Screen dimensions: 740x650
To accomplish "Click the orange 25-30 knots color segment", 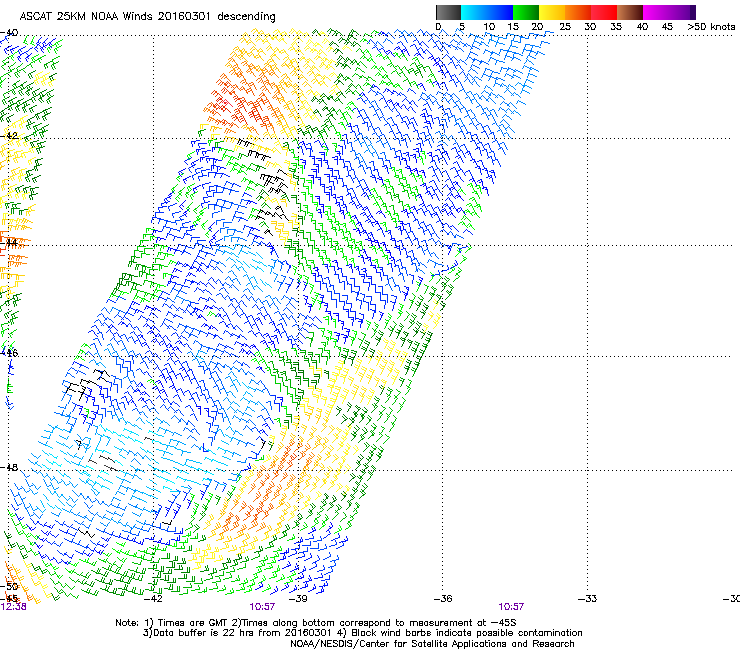I will 578,12.
